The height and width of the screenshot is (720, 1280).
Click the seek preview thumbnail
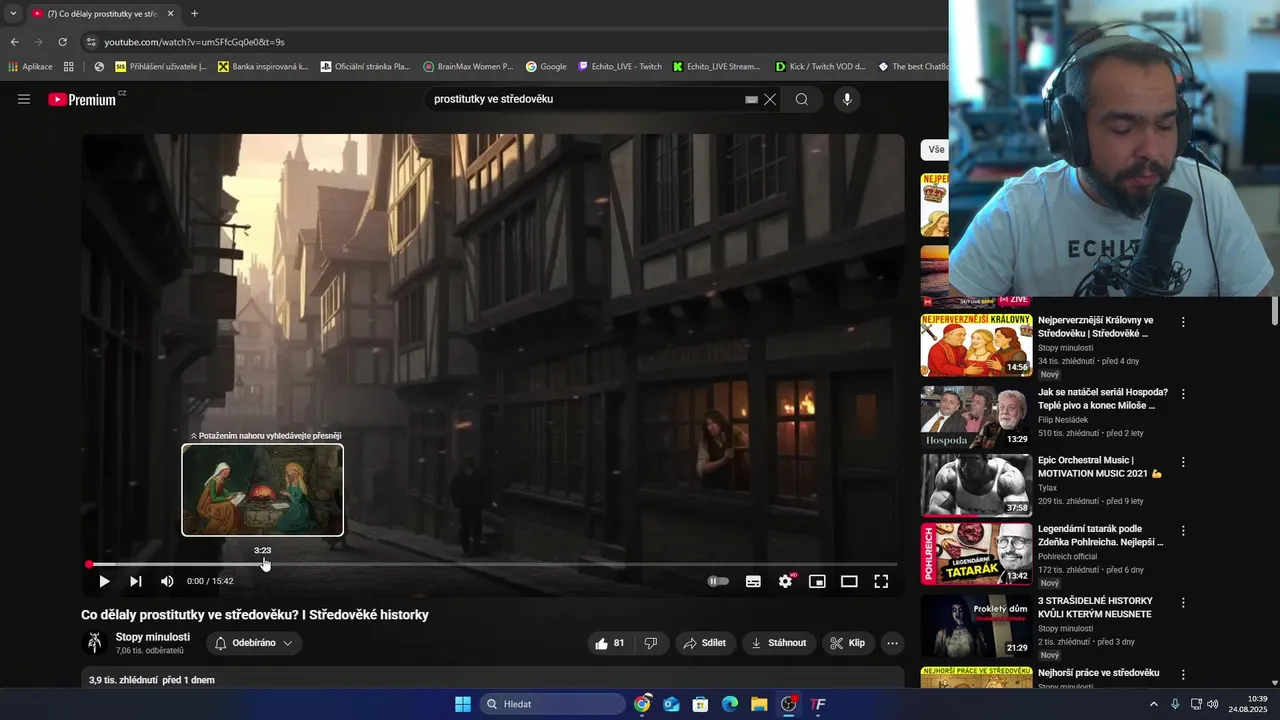pos(263,490)
